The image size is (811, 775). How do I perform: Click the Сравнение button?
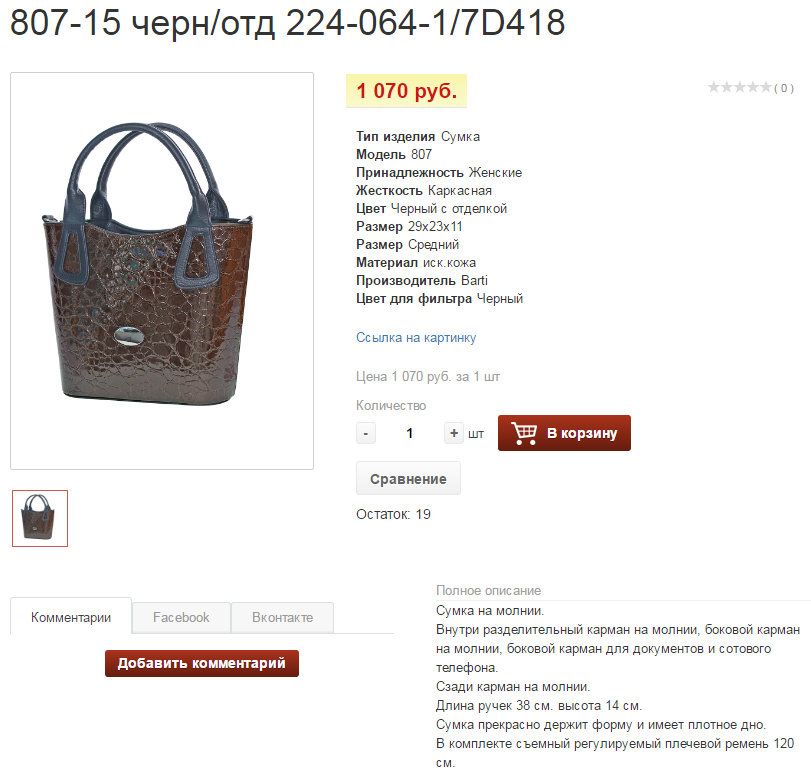pyautogui.click(x=408, y=479)
